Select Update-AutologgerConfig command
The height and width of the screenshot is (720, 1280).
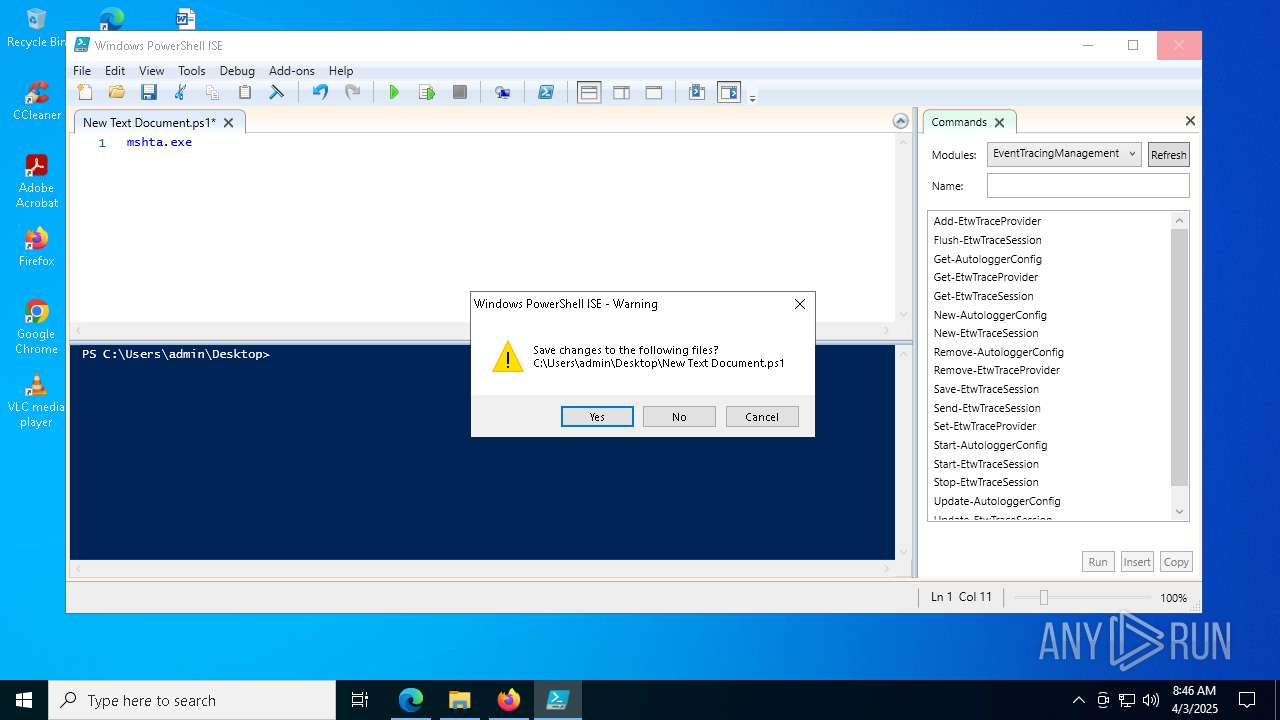996,501
